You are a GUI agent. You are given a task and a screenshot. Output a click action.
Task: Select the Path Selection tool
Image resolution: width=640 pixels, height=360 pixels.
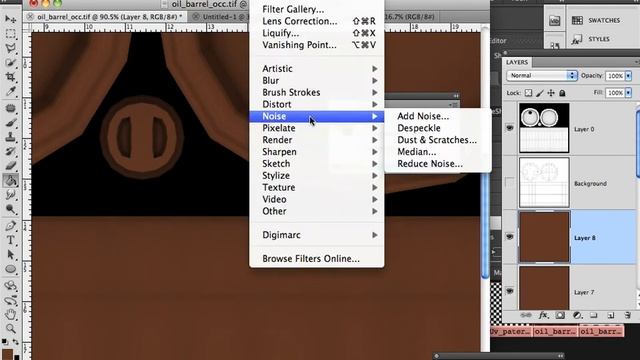tap(11, 255)
